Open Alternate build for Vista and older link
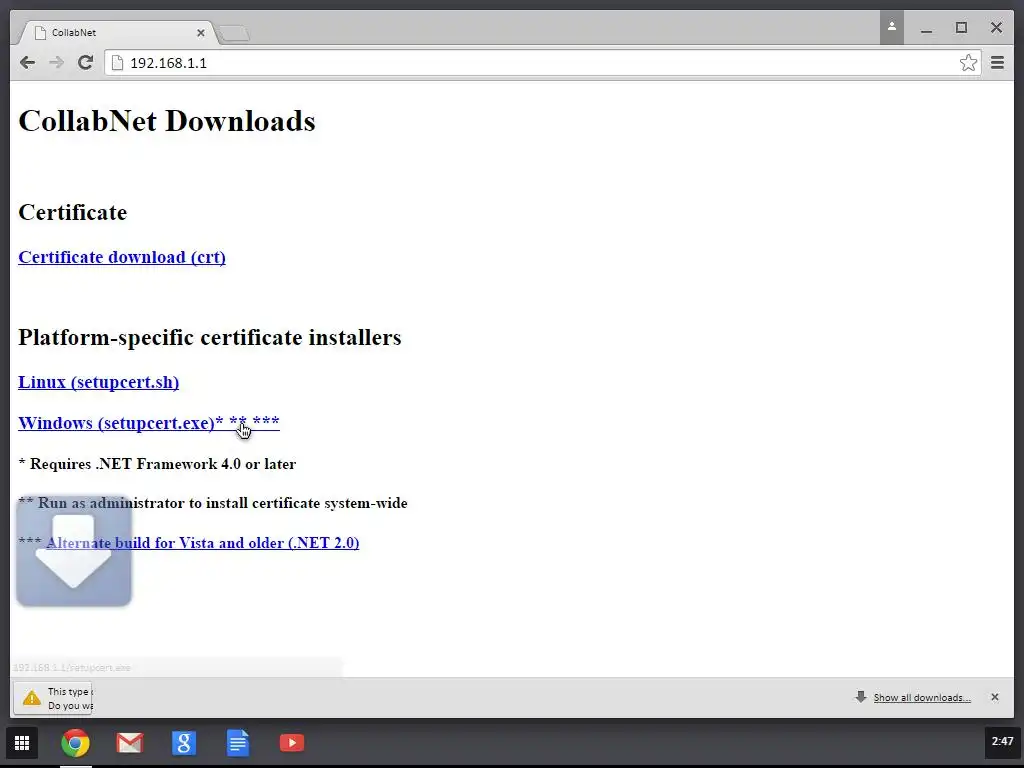1024x768 pixels. pyautogui.click(x=202, y=543)
